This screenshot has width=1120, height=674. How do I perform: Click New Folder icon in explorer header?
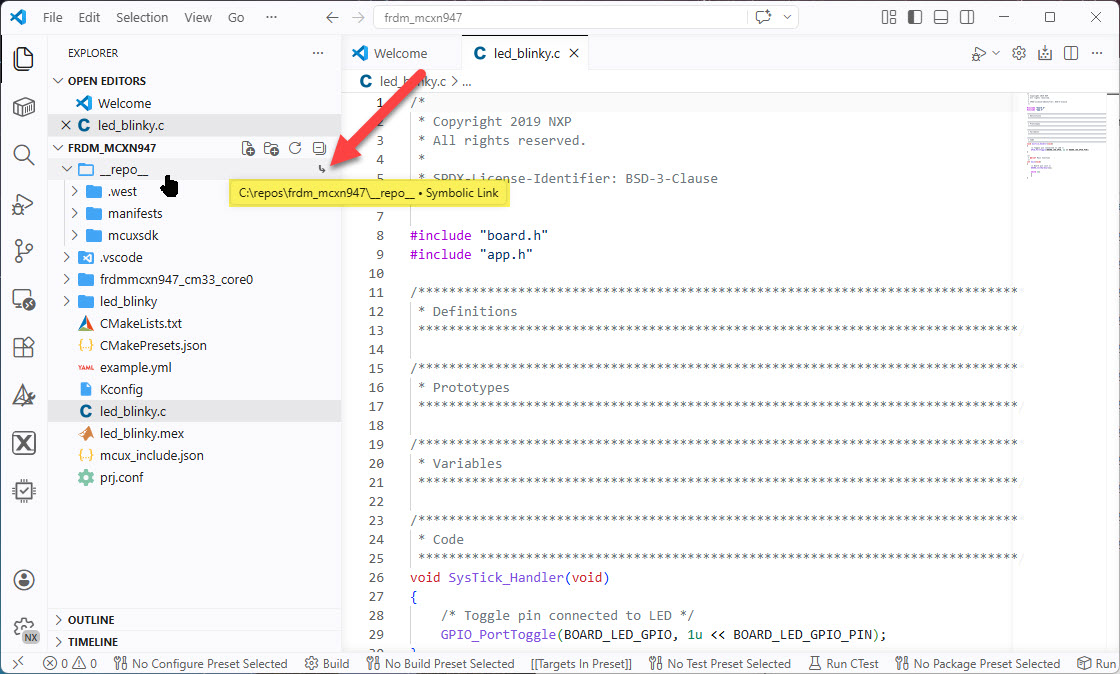pyautogui.click(x=271, y=148)
